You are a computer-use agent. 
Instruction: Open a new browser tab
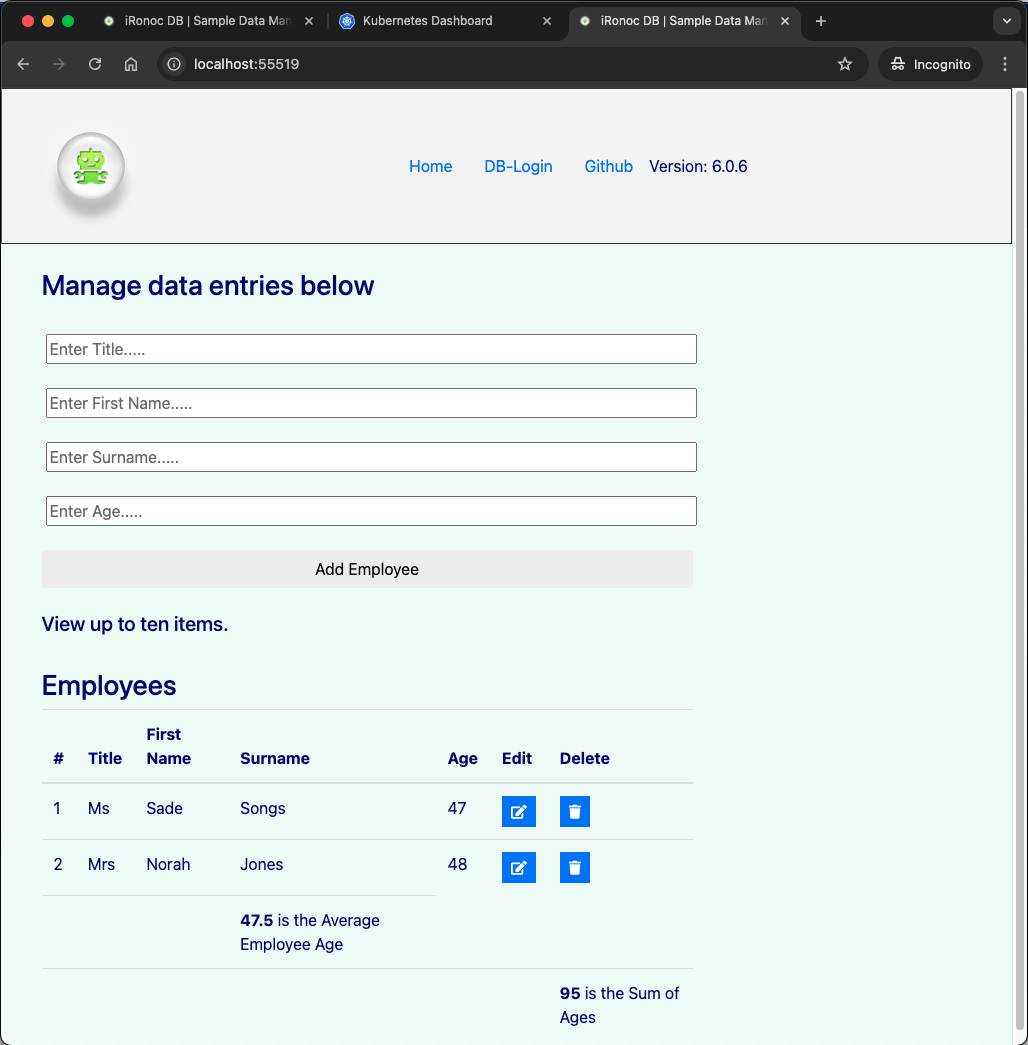tap(821, 21)
